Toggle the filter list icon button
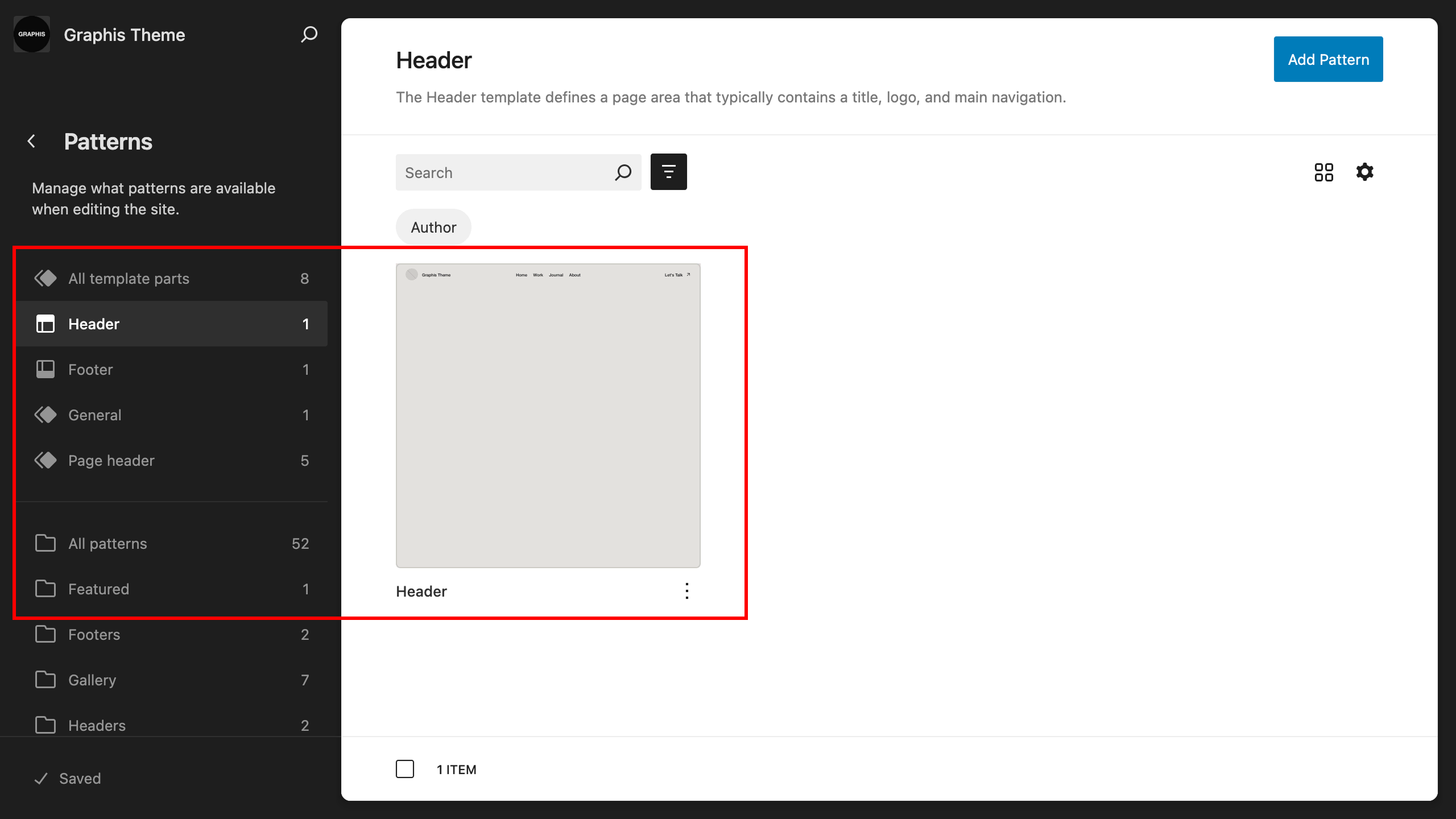The width and height of the screenshot is (1456, 819). point(668,172)
